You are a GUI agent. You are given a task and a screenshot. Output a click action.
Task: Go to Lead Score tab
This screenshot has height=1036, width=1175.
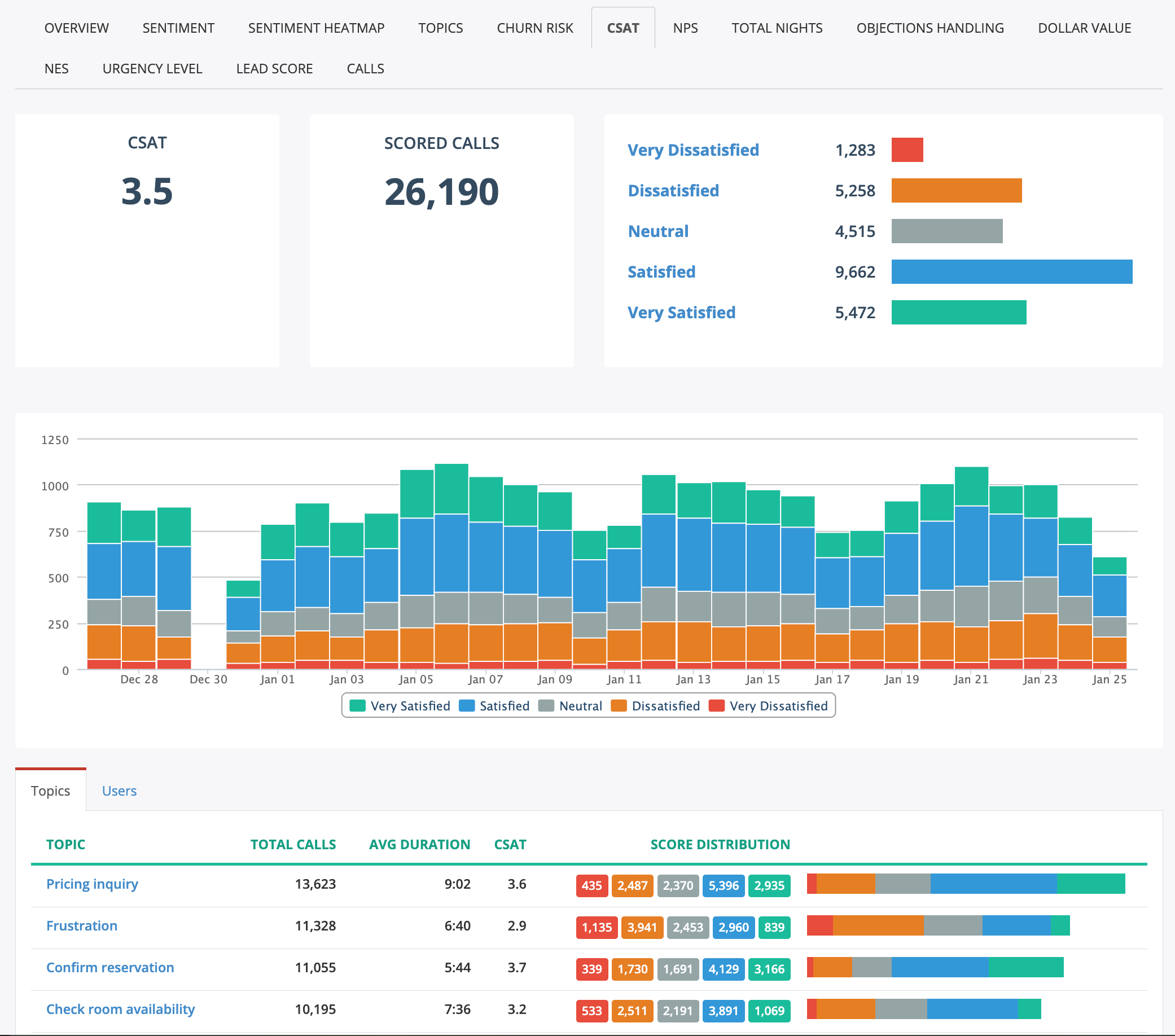pos(274,69)
